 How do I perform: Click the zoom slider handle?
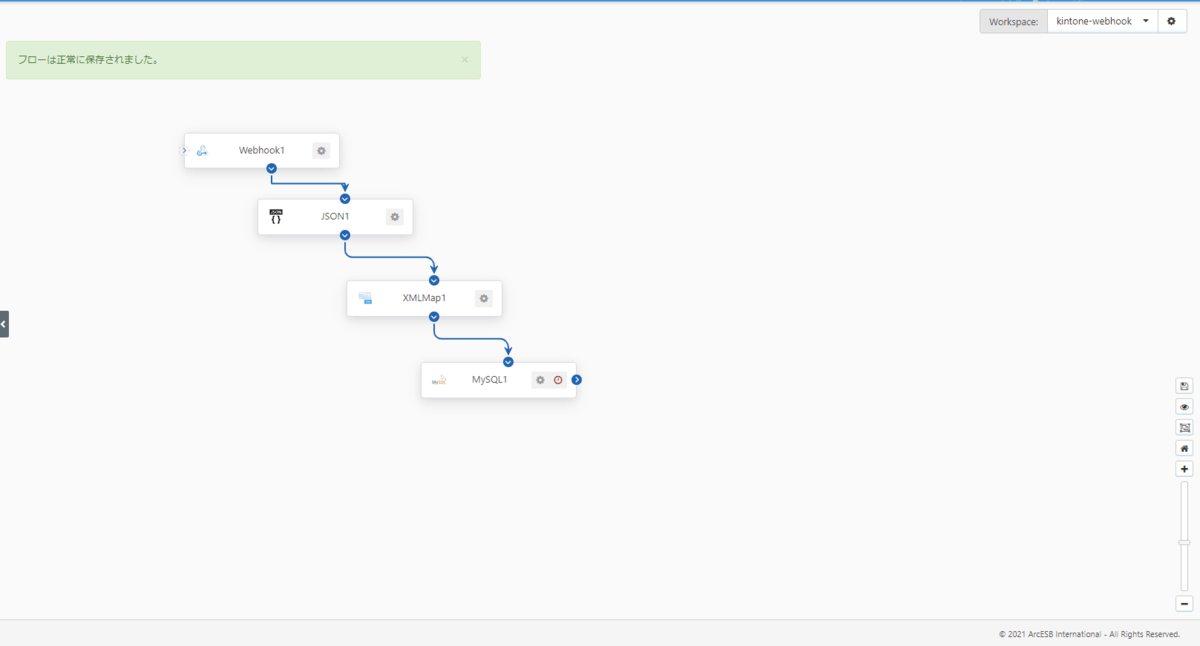[x=1185, y=542]
